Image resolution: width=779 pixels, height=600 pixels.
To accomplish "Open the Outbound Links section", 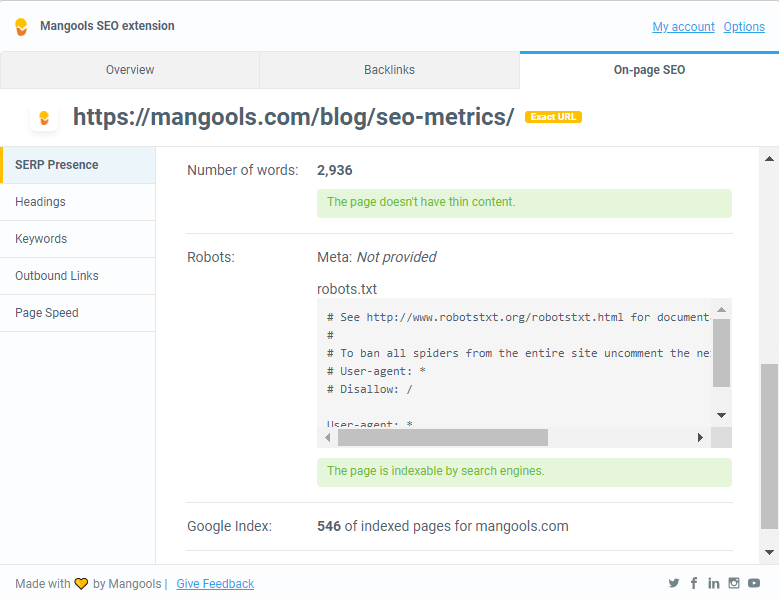I will pyautogui.click(x=78, y=276).
